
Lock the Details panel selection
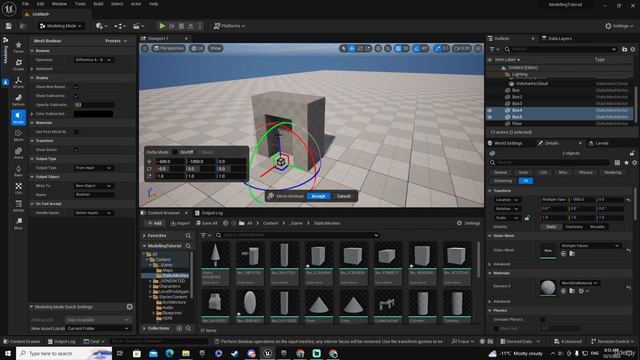click(632, 153)
